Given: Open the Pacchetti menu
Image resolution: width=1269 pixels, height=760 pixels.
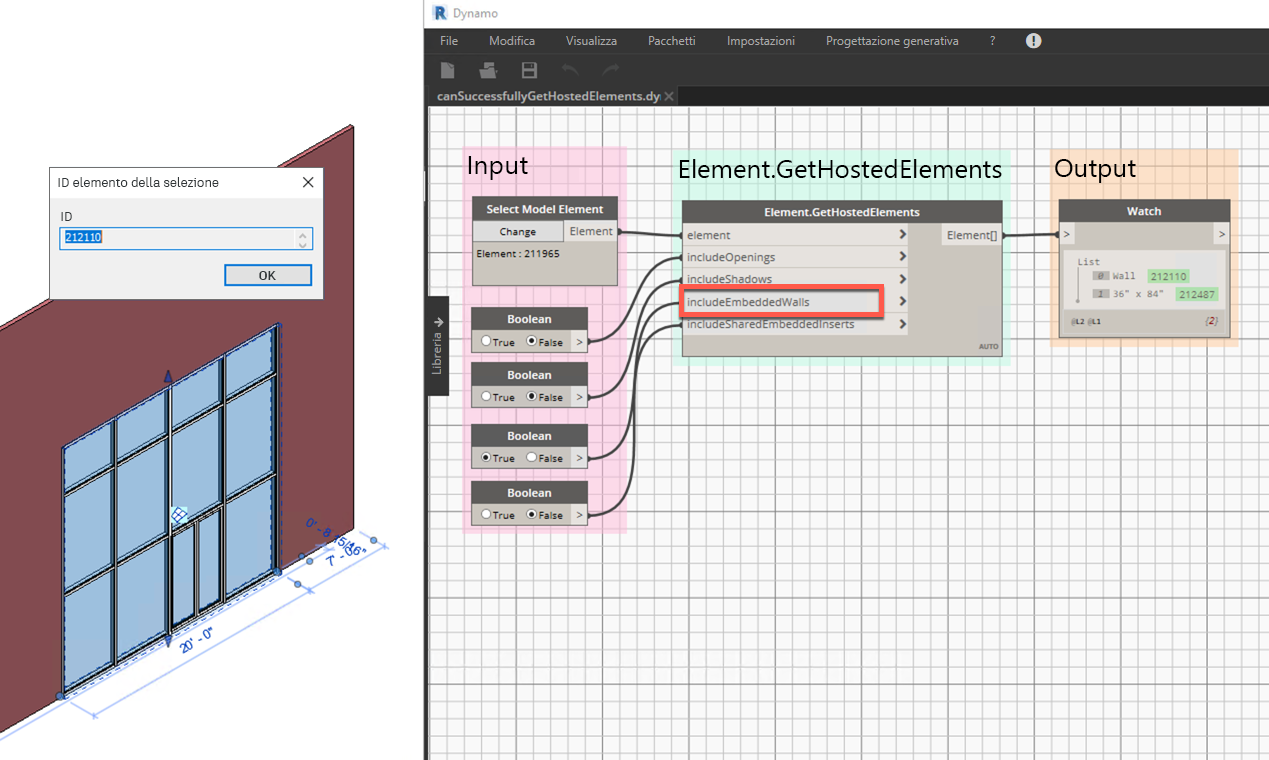Looking at the screenshot, I should click(x=671, y=41).
